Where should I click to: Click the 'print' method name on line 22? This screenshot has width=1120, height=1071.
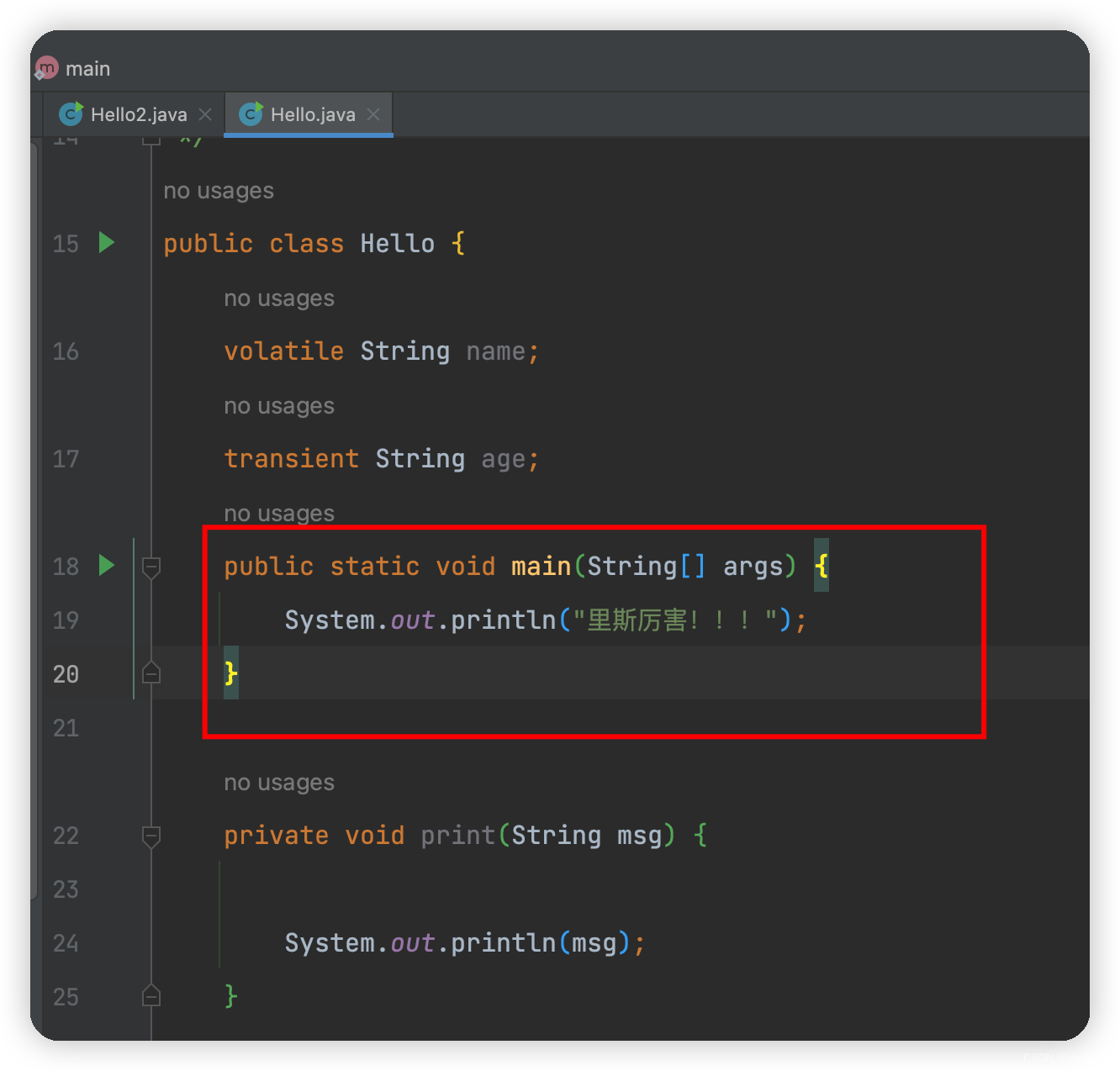pos(458,836)
